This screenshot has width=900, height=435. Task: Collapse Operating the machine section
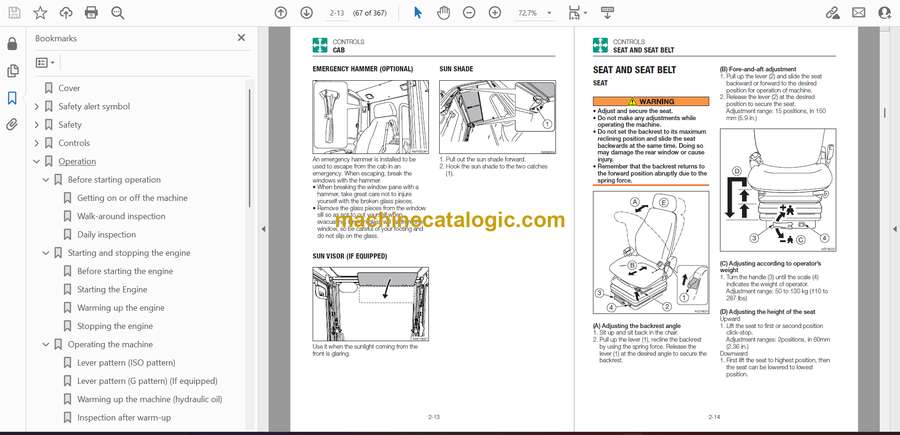[x=46, y=344]
